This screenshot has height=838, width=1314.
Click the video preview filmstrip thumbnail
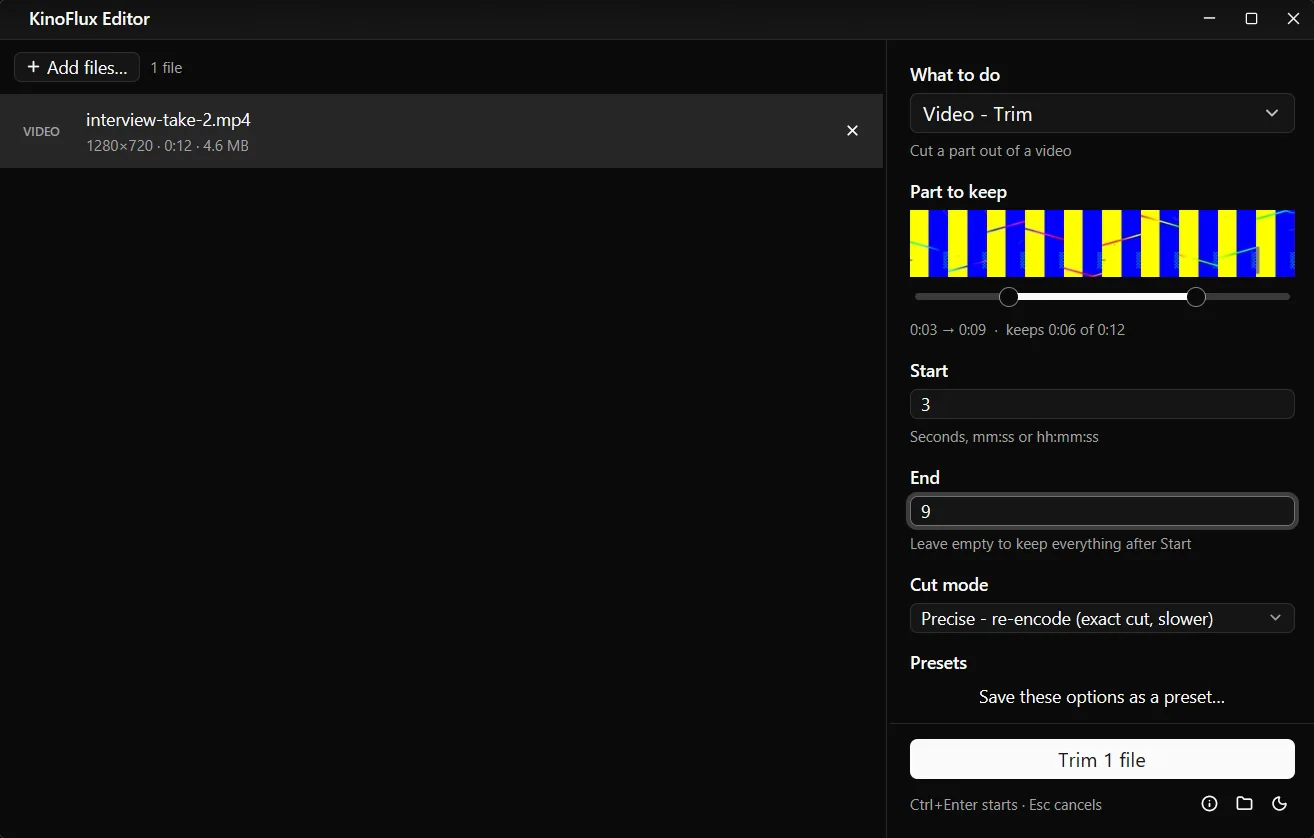pyautogui.click(x=1102, y=243)
